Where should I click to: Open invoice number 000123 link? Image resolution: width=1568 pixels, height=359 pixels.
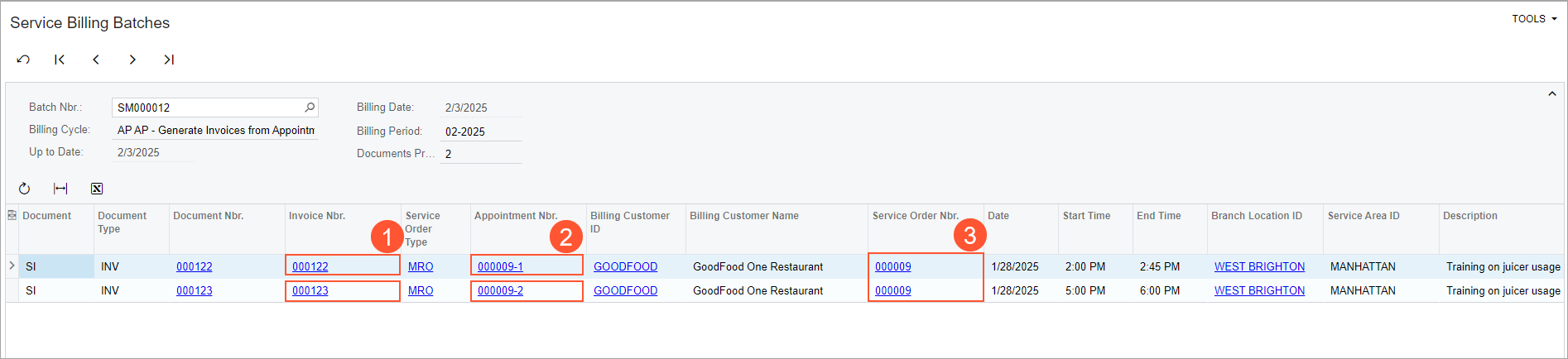310,290
